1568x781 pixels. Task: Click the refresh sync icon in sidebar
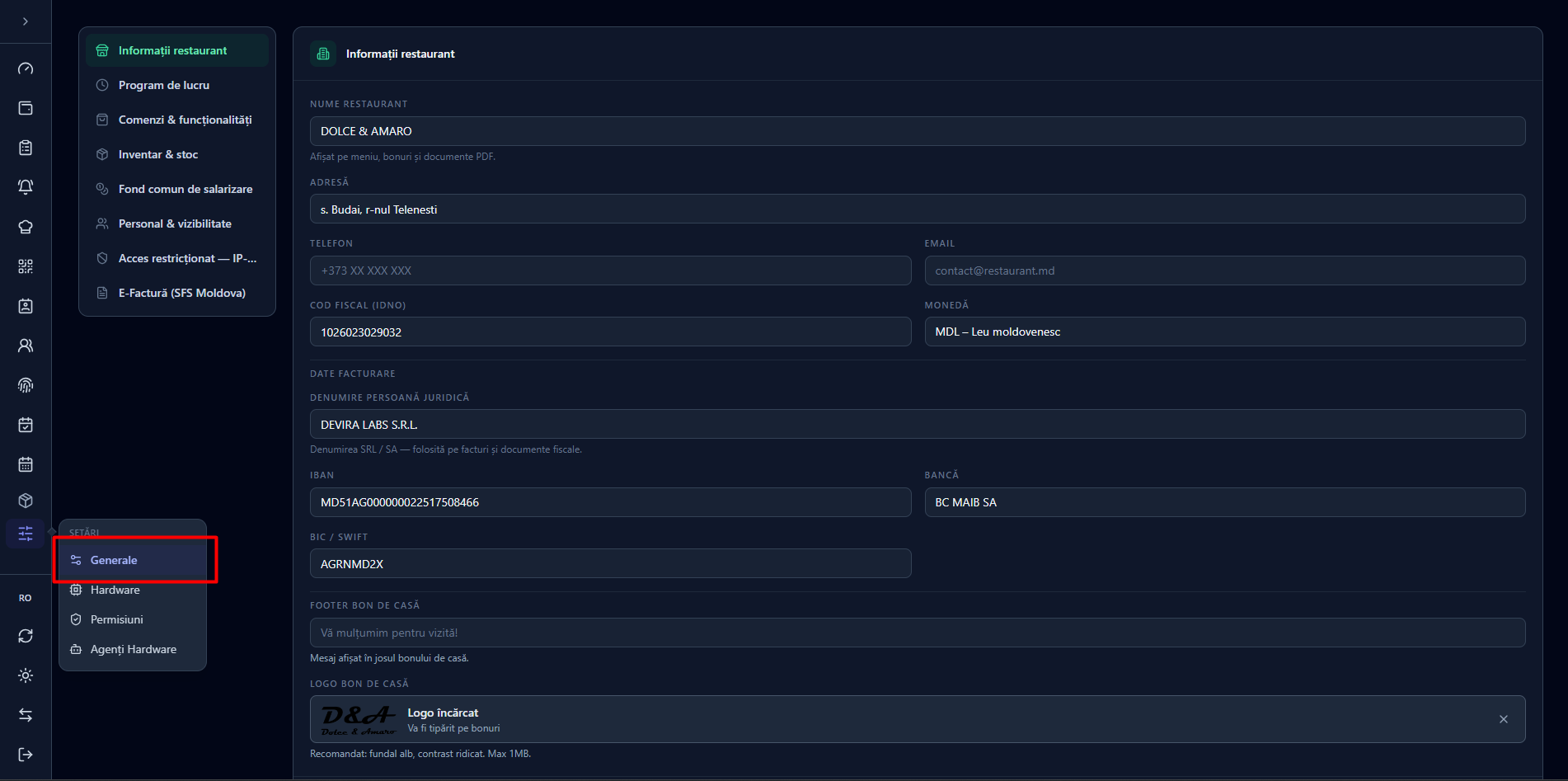tap(26, 636)
